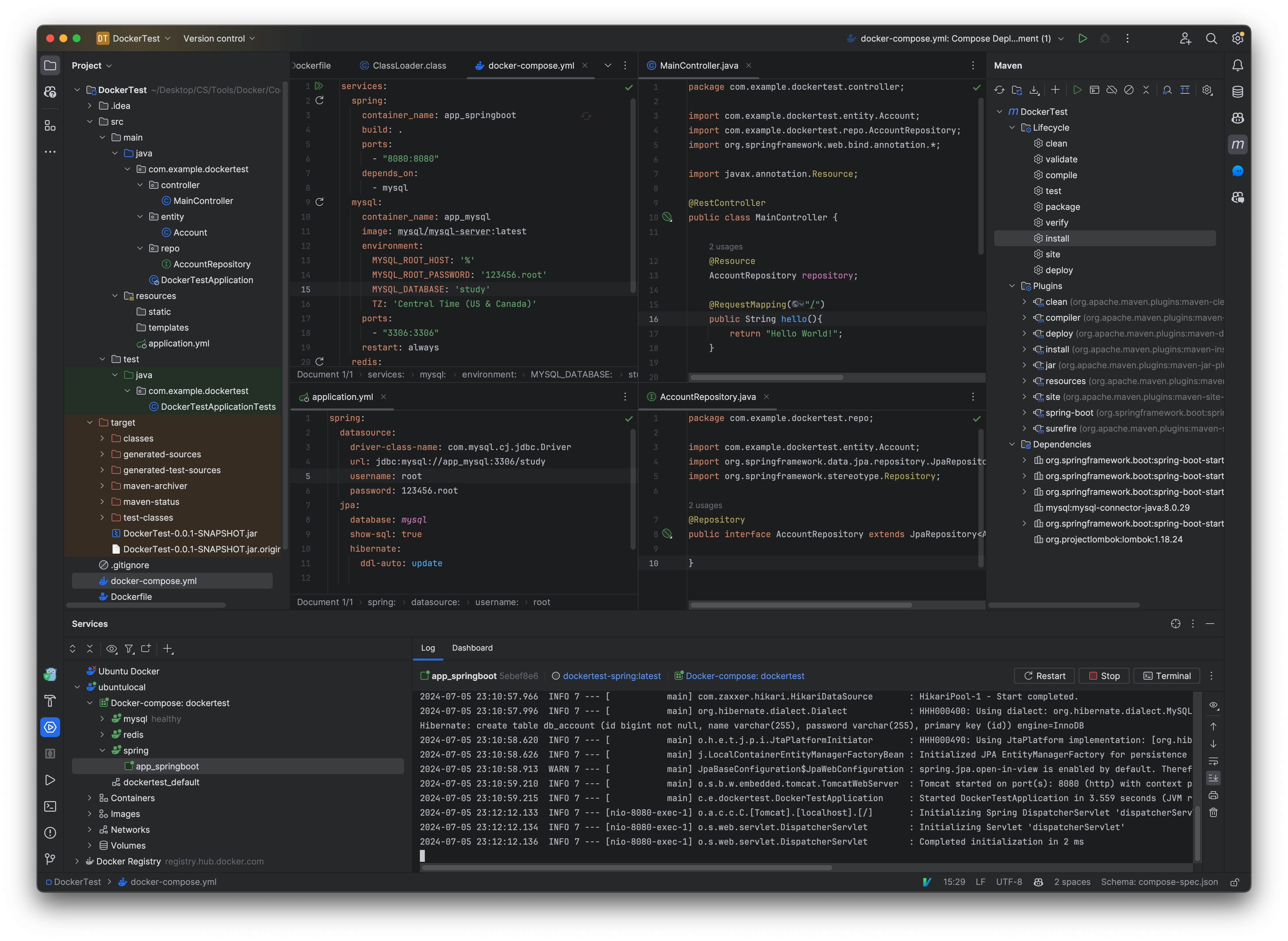Open Project tool window folder icon
Viewport: 1288px width, 941px height.
[x=50, y=66]
